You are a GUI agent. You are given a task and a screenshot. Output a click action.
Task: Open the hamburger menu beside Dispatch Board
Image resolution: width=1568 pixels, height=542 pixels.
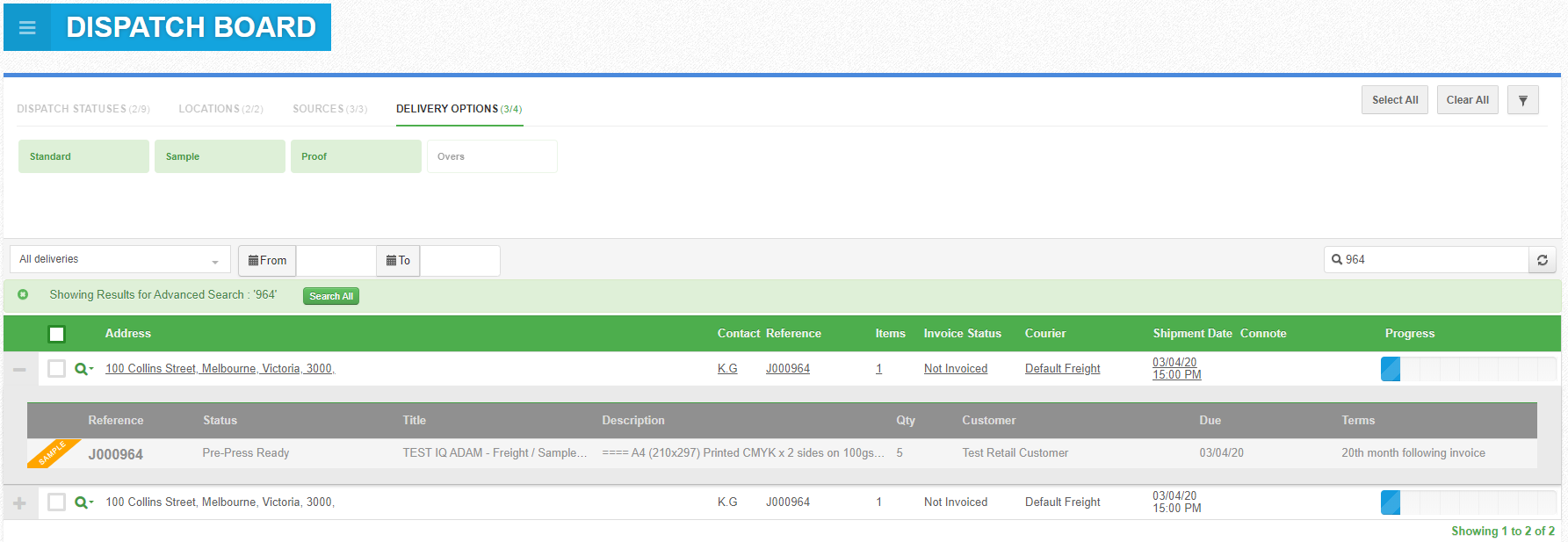(27, 27)
